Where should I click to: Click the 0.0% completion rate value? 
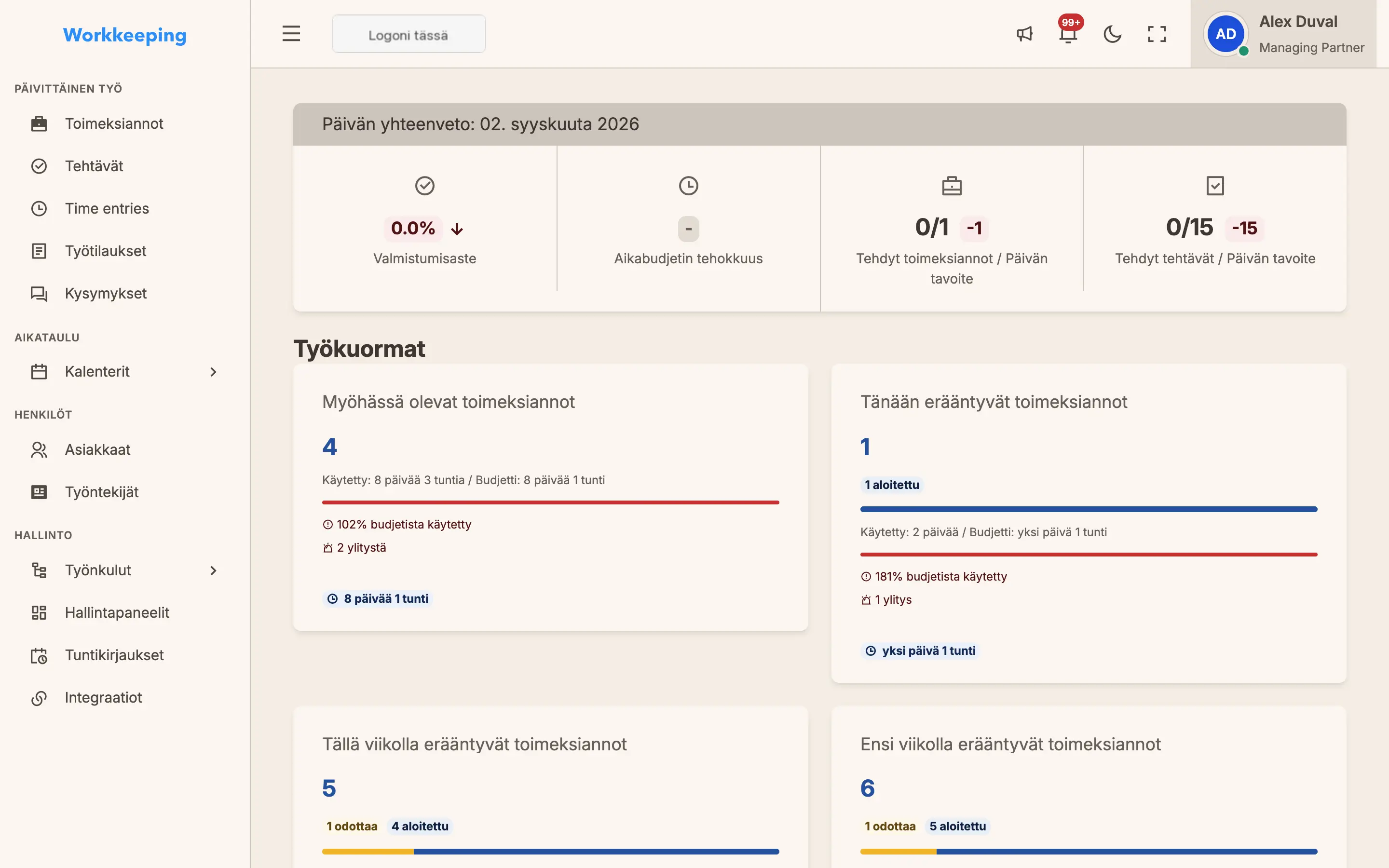point(413,229)
